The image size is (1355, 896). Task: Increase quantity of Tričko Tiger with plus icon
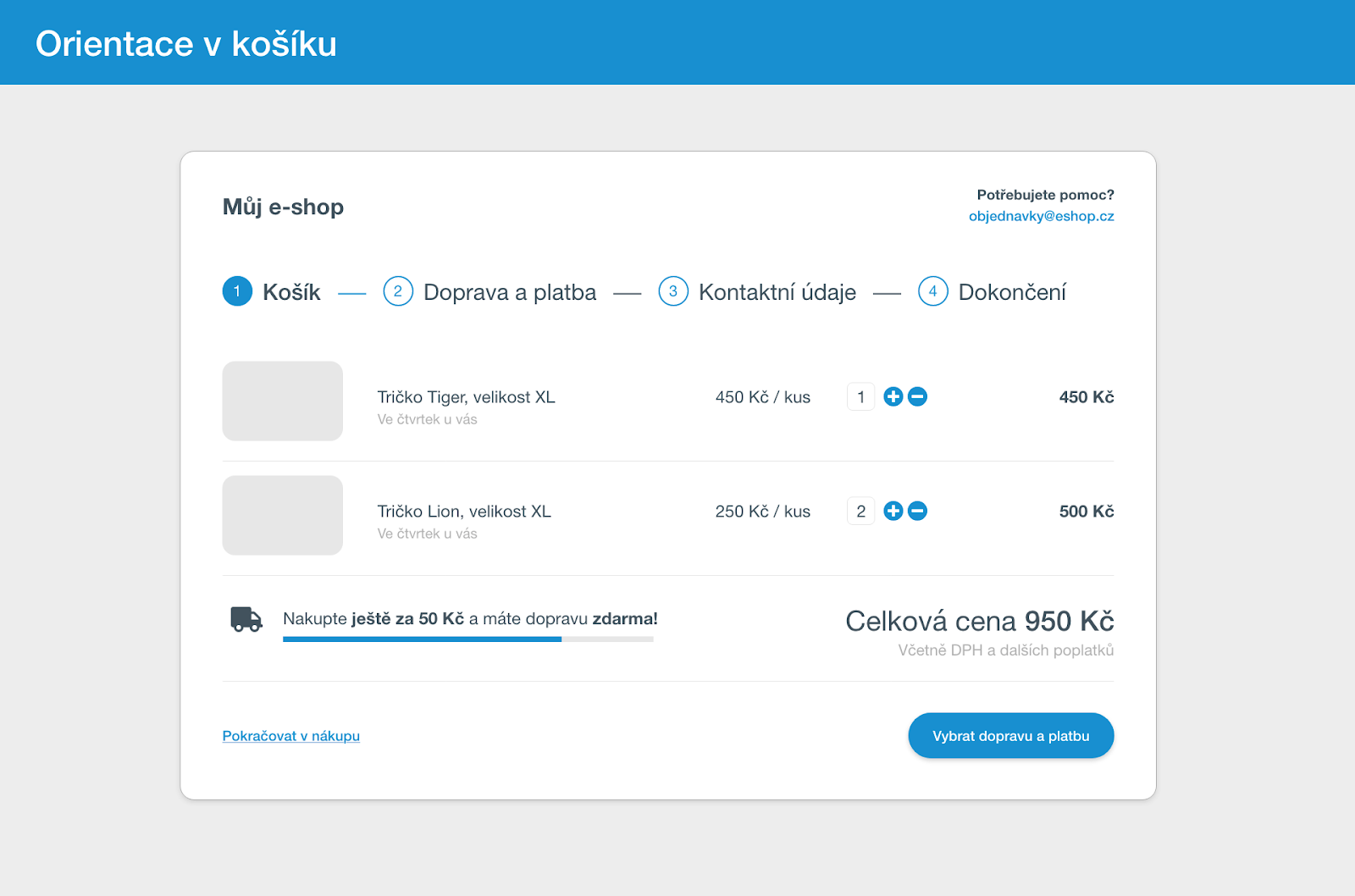(893, 396)
